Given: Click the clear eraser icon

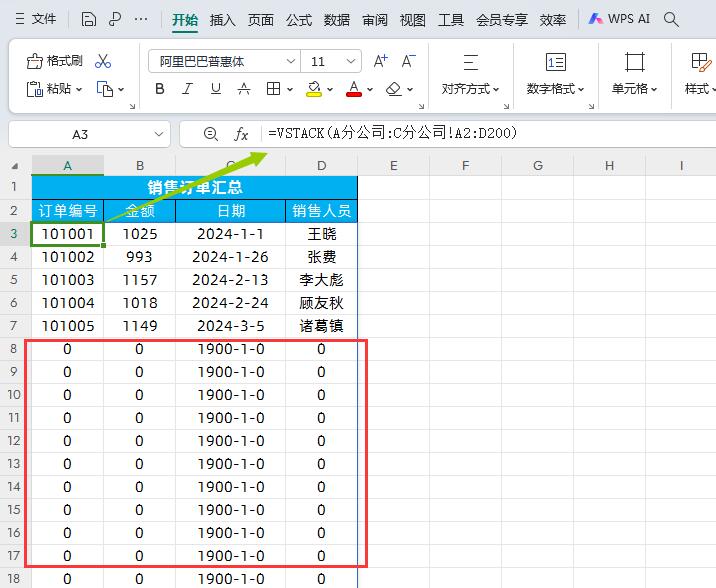Looking at the screenshot, I should point(394,89).
